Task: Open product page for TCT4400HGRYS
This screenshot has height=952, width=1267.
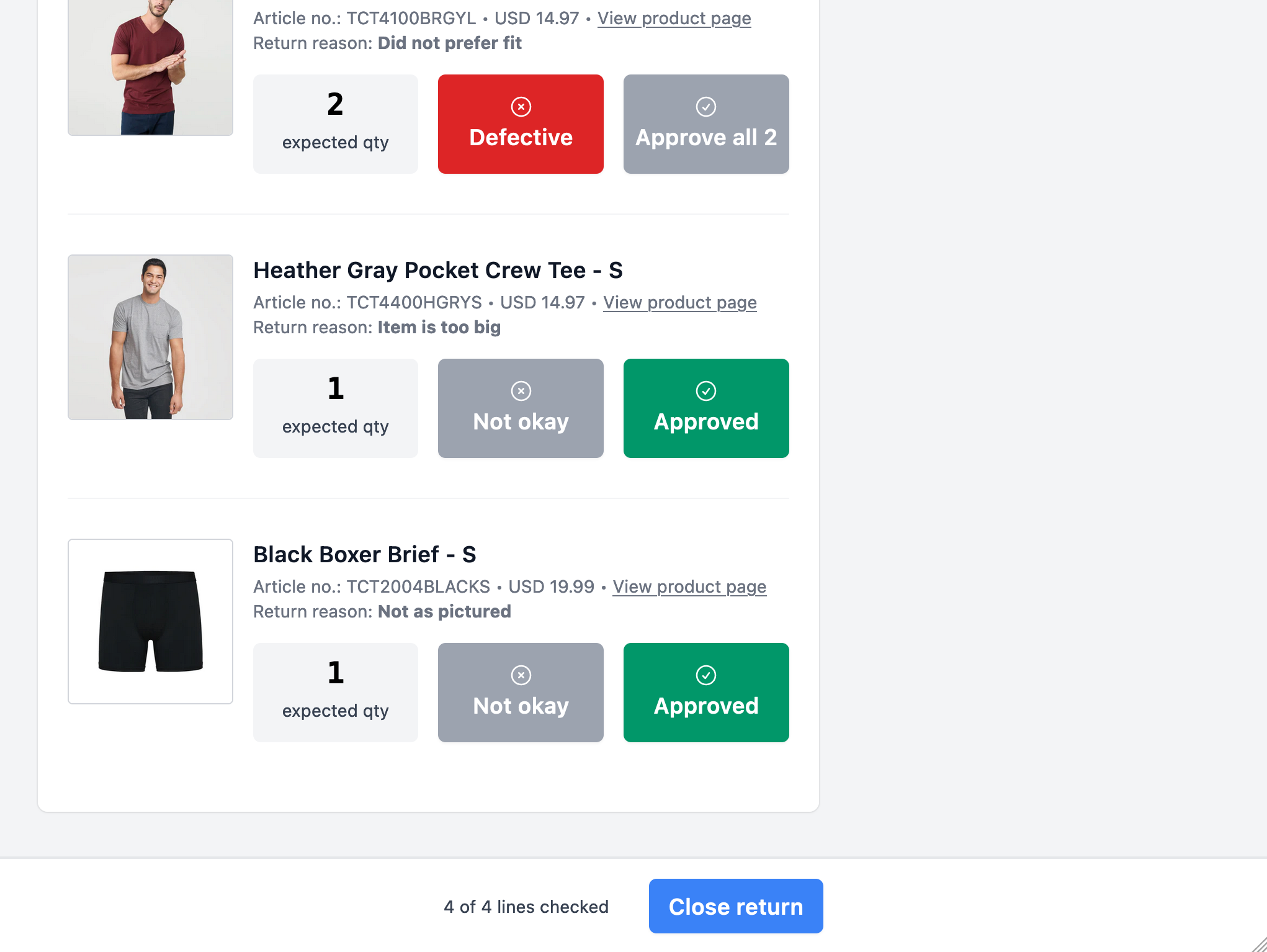Action: [680, 303]
